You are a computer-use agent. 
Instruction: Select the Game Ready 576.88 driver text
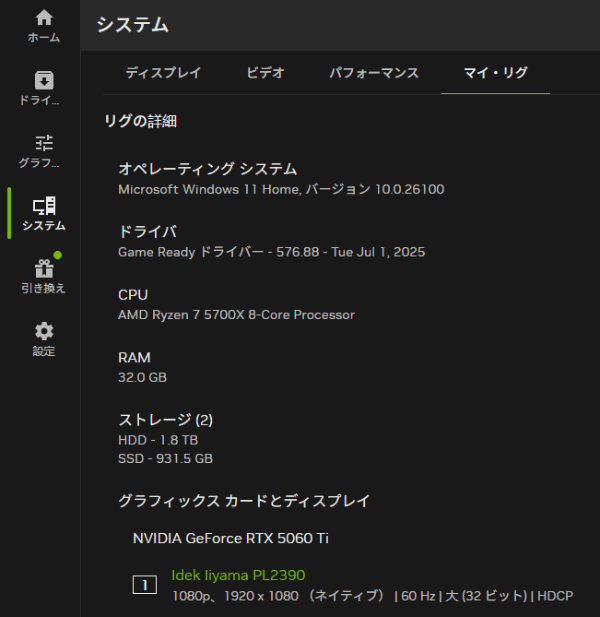point(271,252)
